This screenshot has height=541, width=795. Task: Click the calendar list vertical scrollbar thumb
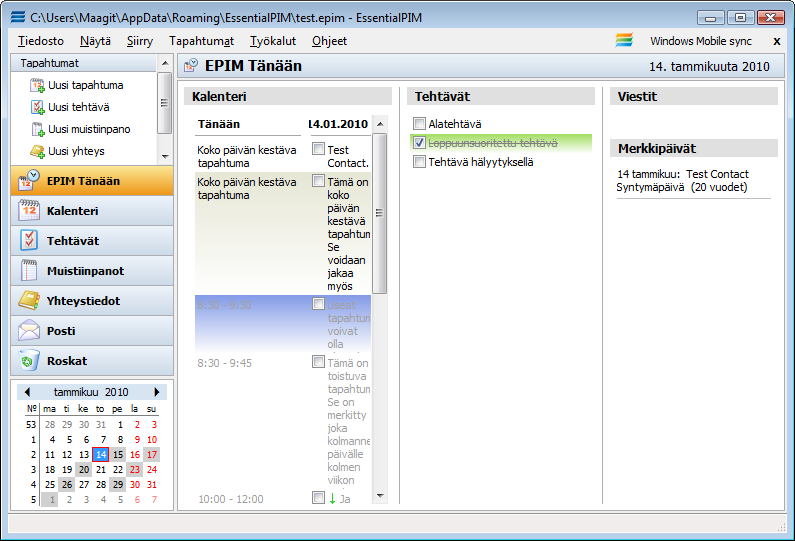click(x=379, y=213)
